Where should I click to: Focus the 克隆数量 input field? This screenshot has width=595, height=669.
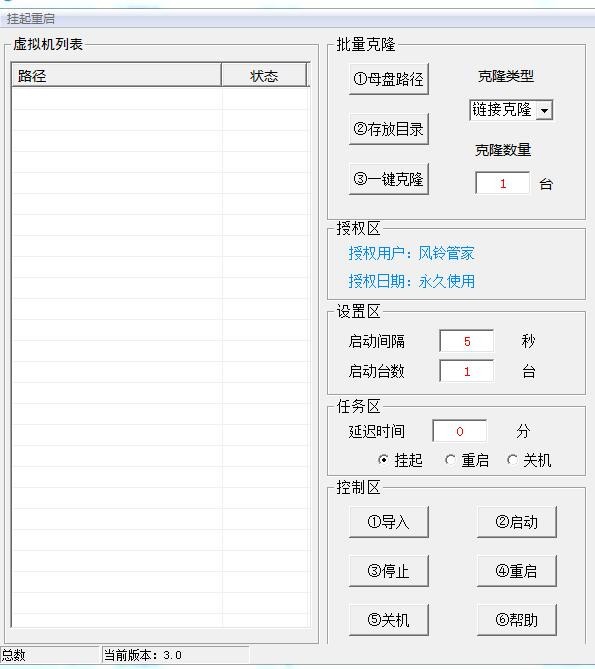pyautogui.click(x=502, y=183)
